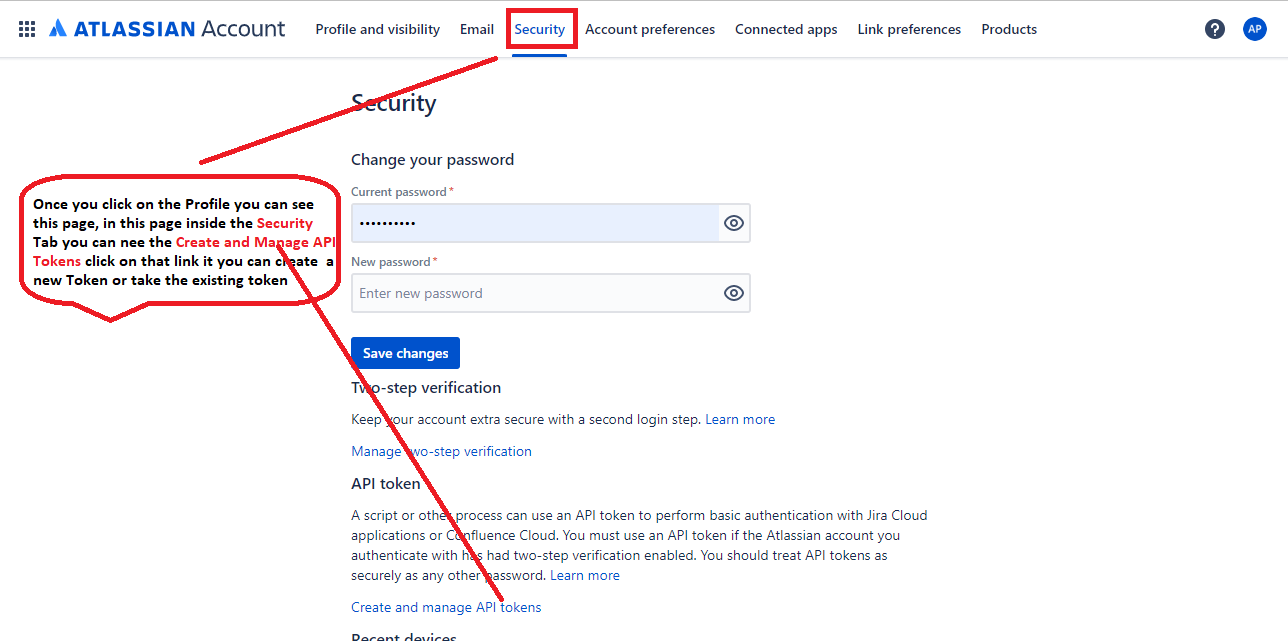Go to Profile and visibility tab

pos(377,29)
